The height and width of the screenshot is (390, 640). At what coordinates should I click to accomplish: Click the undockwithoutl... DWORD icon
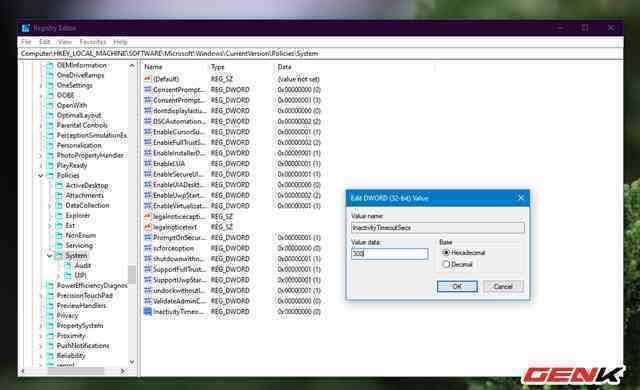148,290
